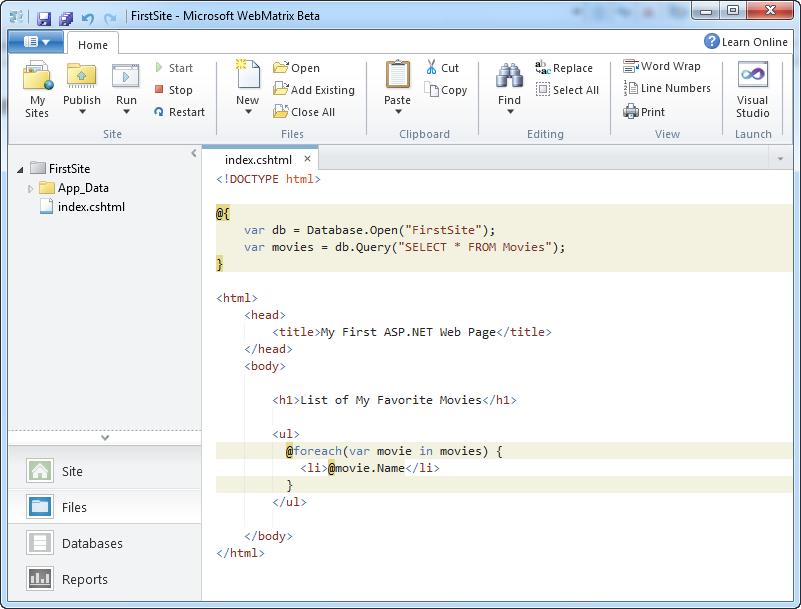
Task: Select All text in the editor
Action: (x=567, y=90)
